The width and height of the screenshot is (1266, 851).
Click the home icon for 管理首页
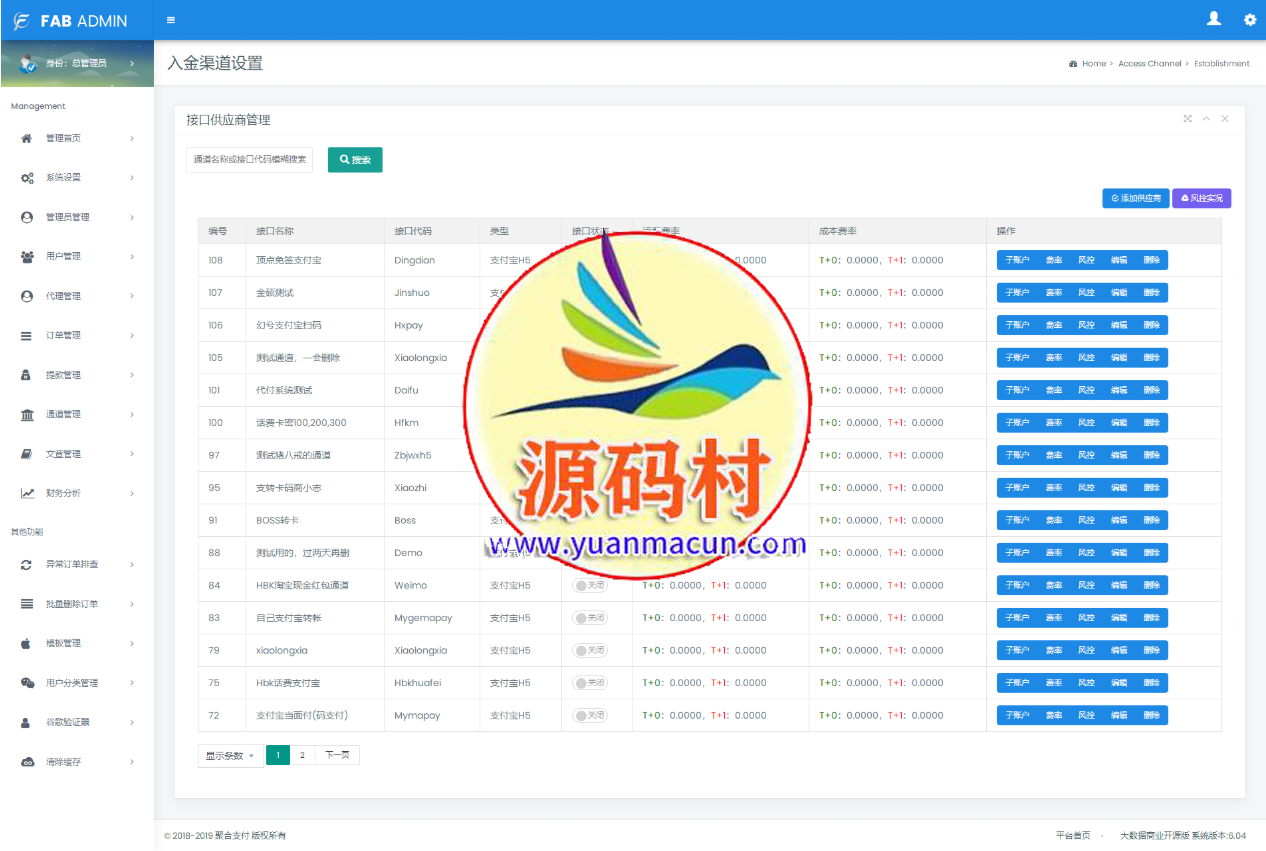[27, 138]
